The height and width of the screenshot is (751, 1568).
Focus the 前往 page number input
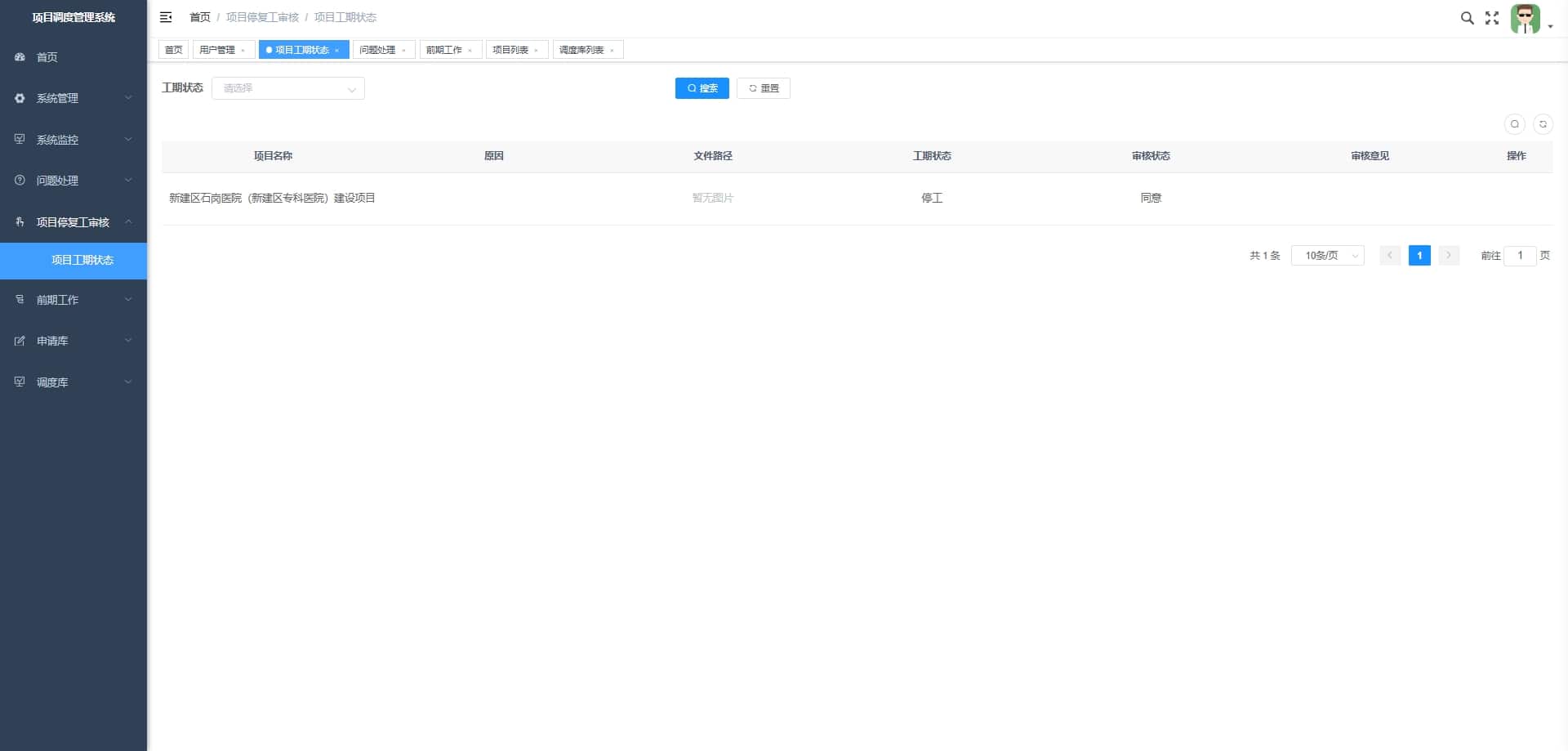[x=1520, y=256]
